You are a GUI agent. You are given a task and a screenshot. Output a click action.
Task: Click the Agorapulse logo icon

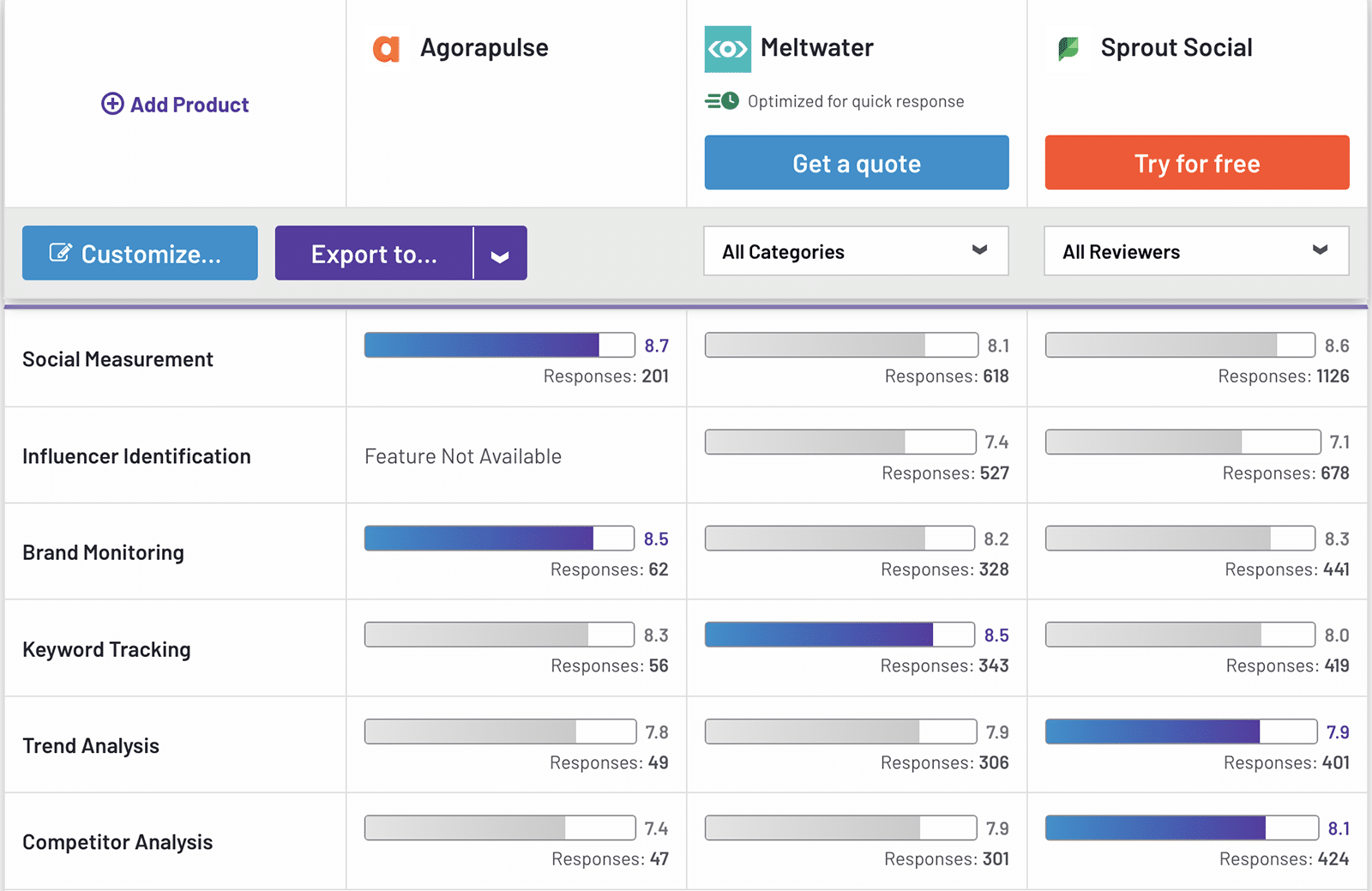[386, 49]
